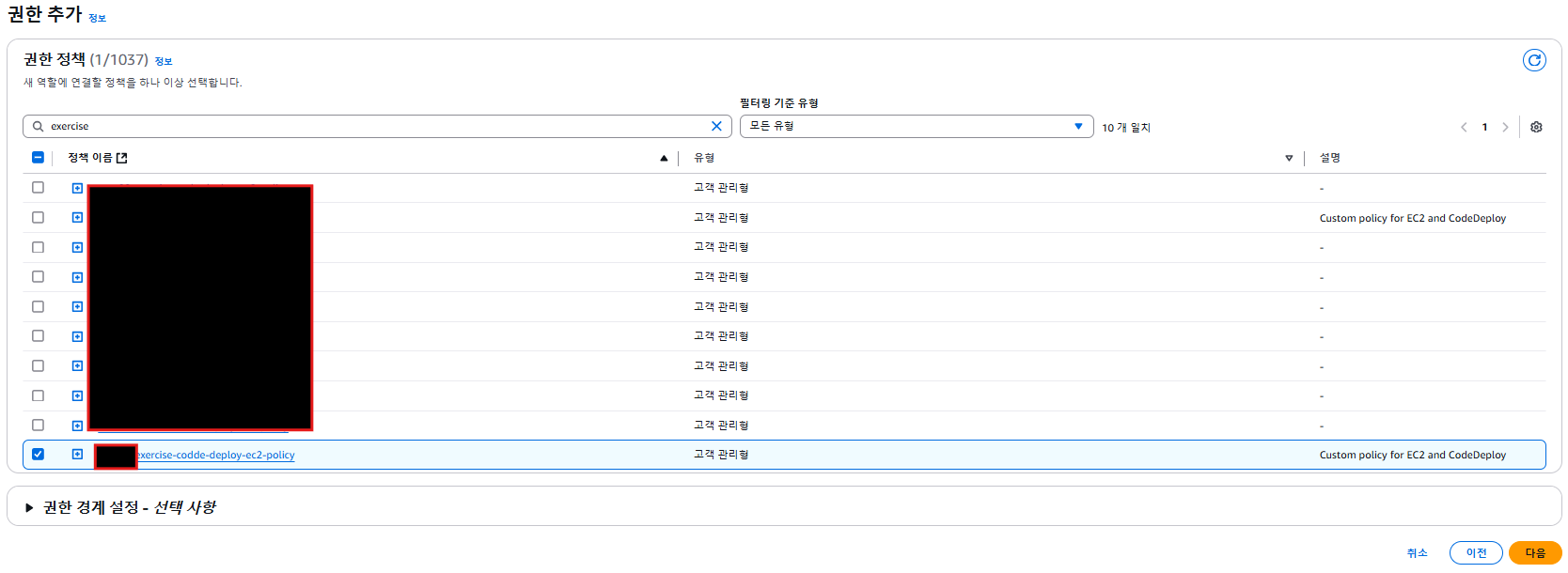Click the selected row's Custom policy for EC2 description
Screen dimensions: 1568x573
[x=1412, y=455]
